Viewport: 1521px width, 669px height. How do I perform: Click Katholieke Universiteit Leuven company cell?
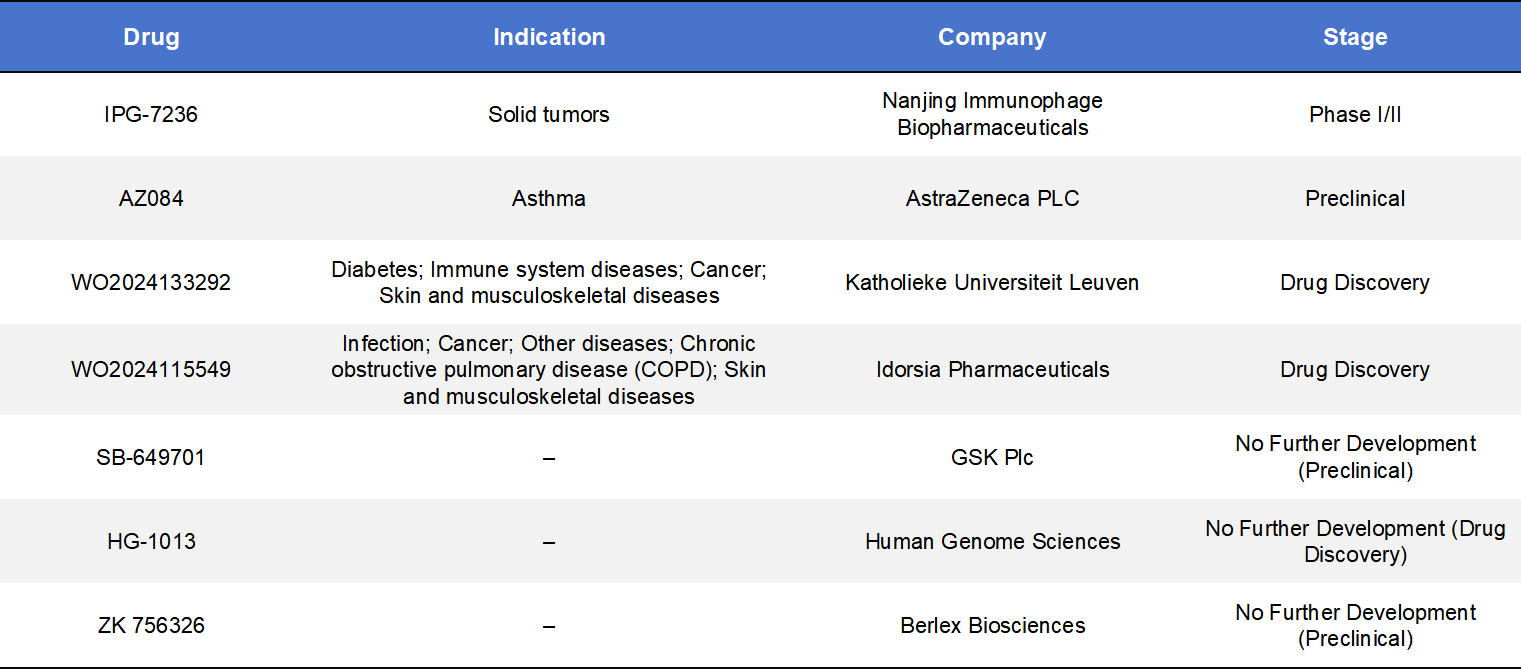992,282
